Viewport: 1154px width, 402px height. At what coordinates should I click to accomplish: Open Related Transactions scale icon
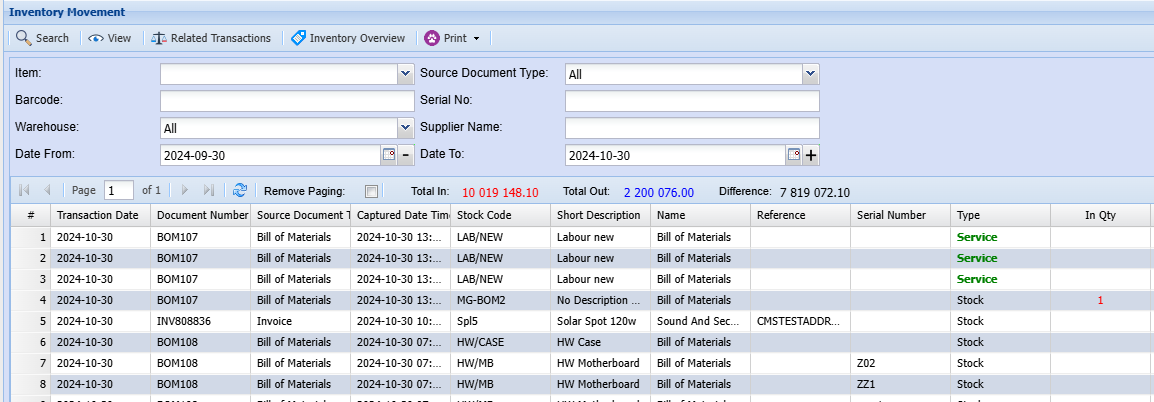point(159,38)
